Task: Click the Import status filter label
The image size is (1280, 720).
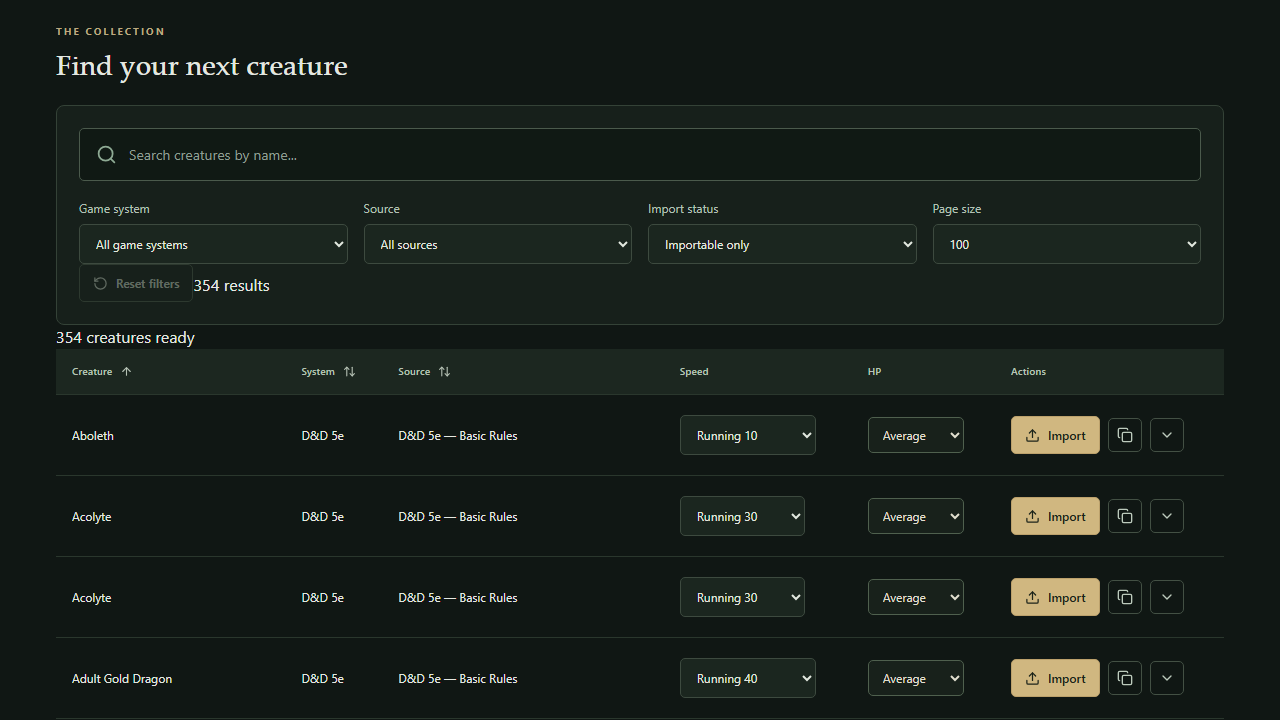Action: point(683,209)
